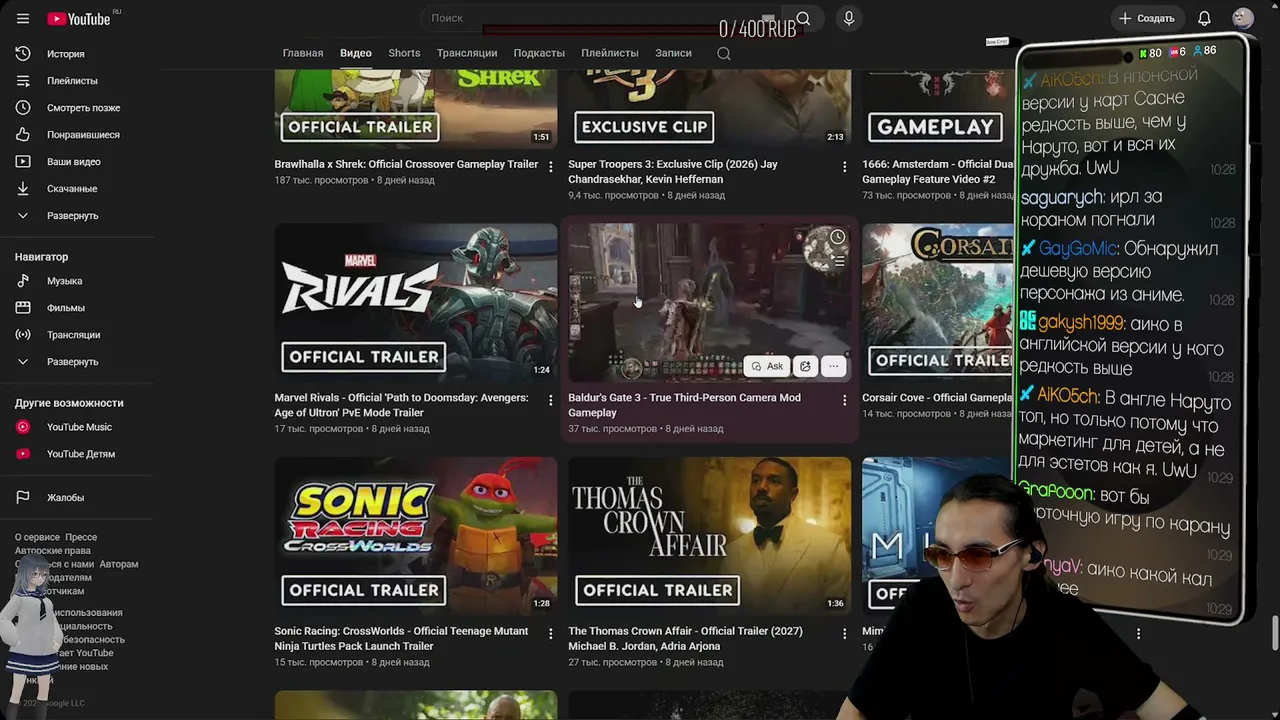
Task: Play the Corsair Cove thumbnail
Action: [x=938, y=302]
